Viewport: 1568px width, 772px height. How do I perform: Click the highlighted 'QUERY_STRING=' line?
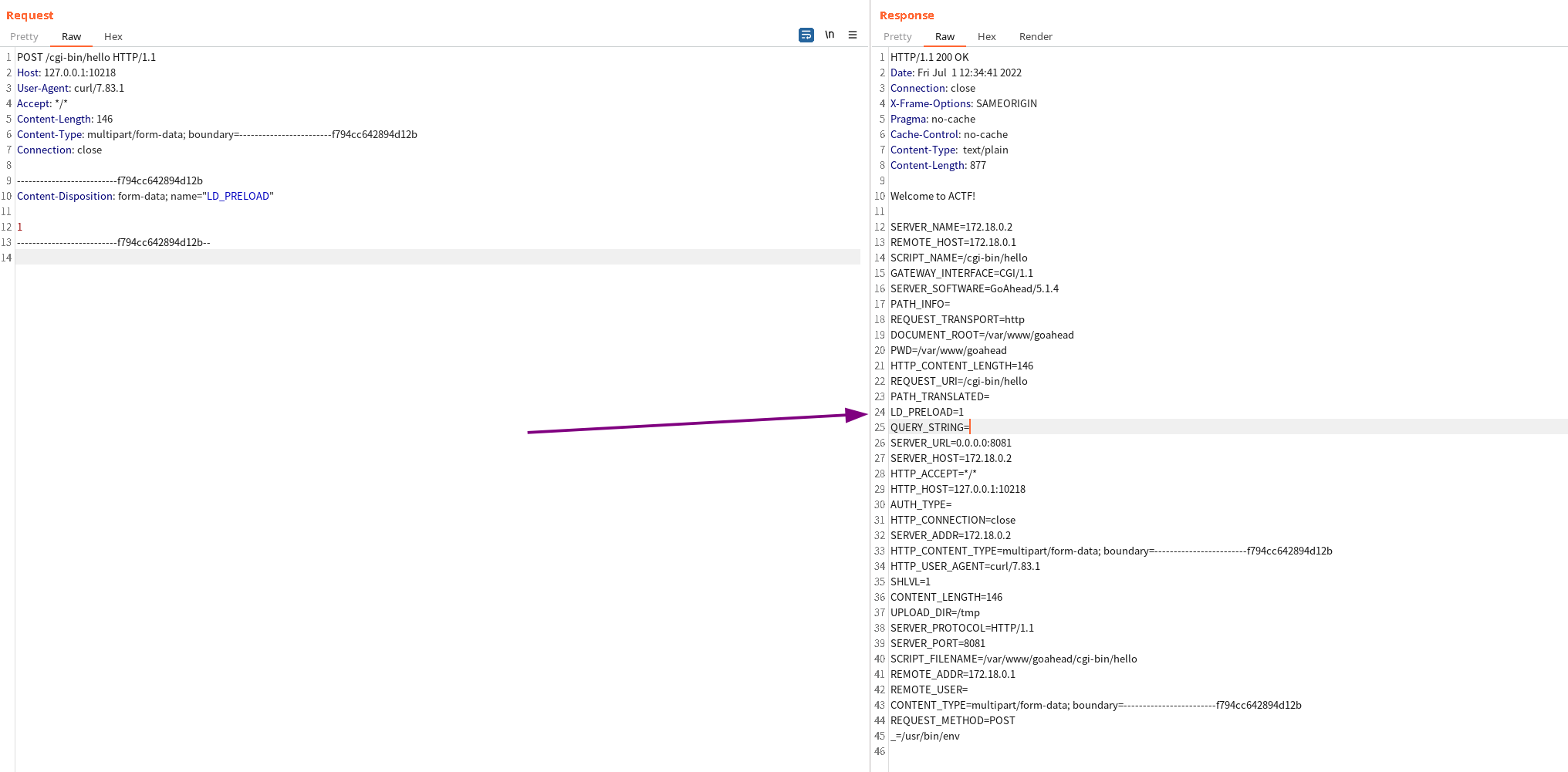point(1228,427)
